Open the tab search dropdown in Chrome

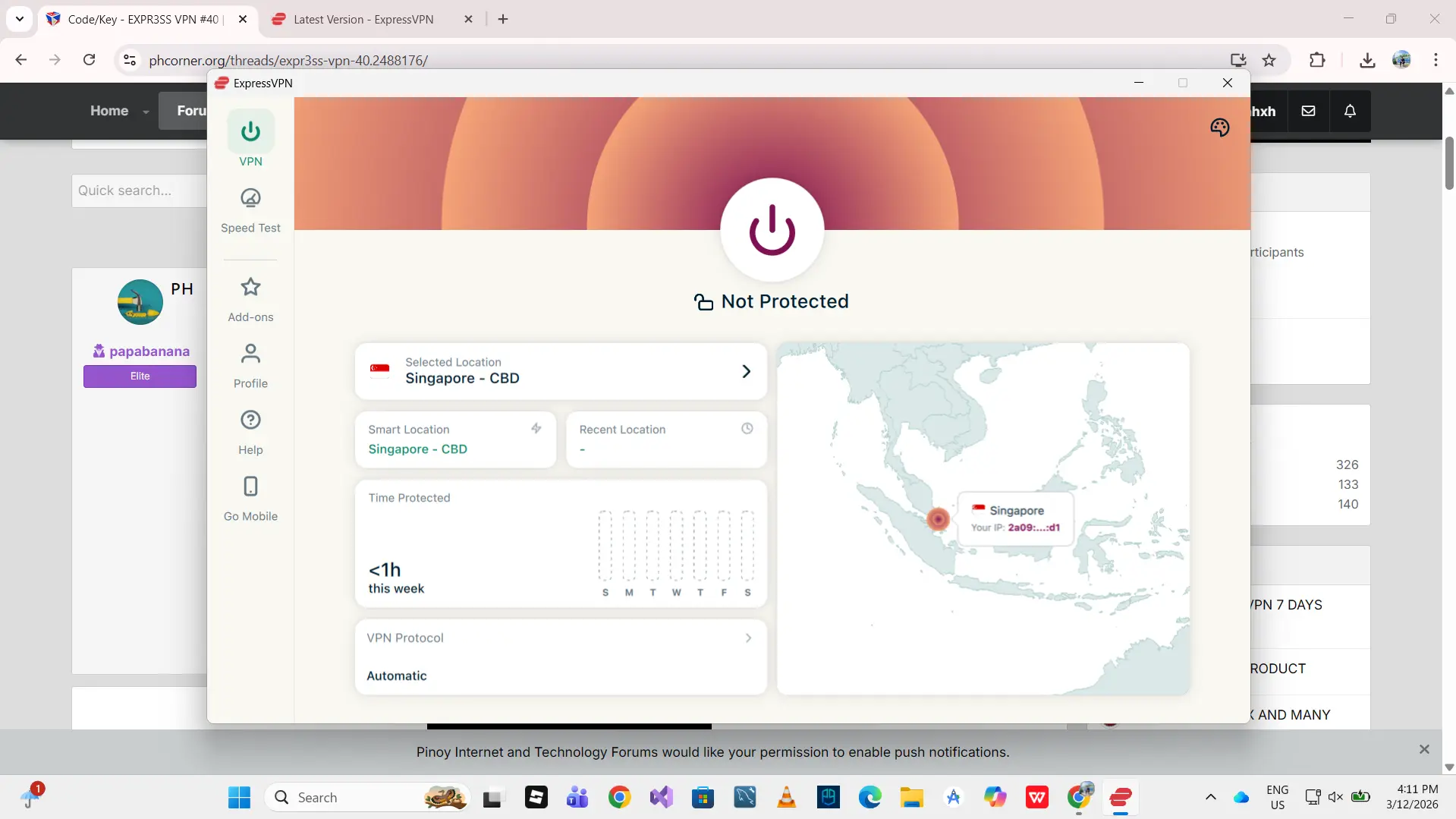click(20, 20)
